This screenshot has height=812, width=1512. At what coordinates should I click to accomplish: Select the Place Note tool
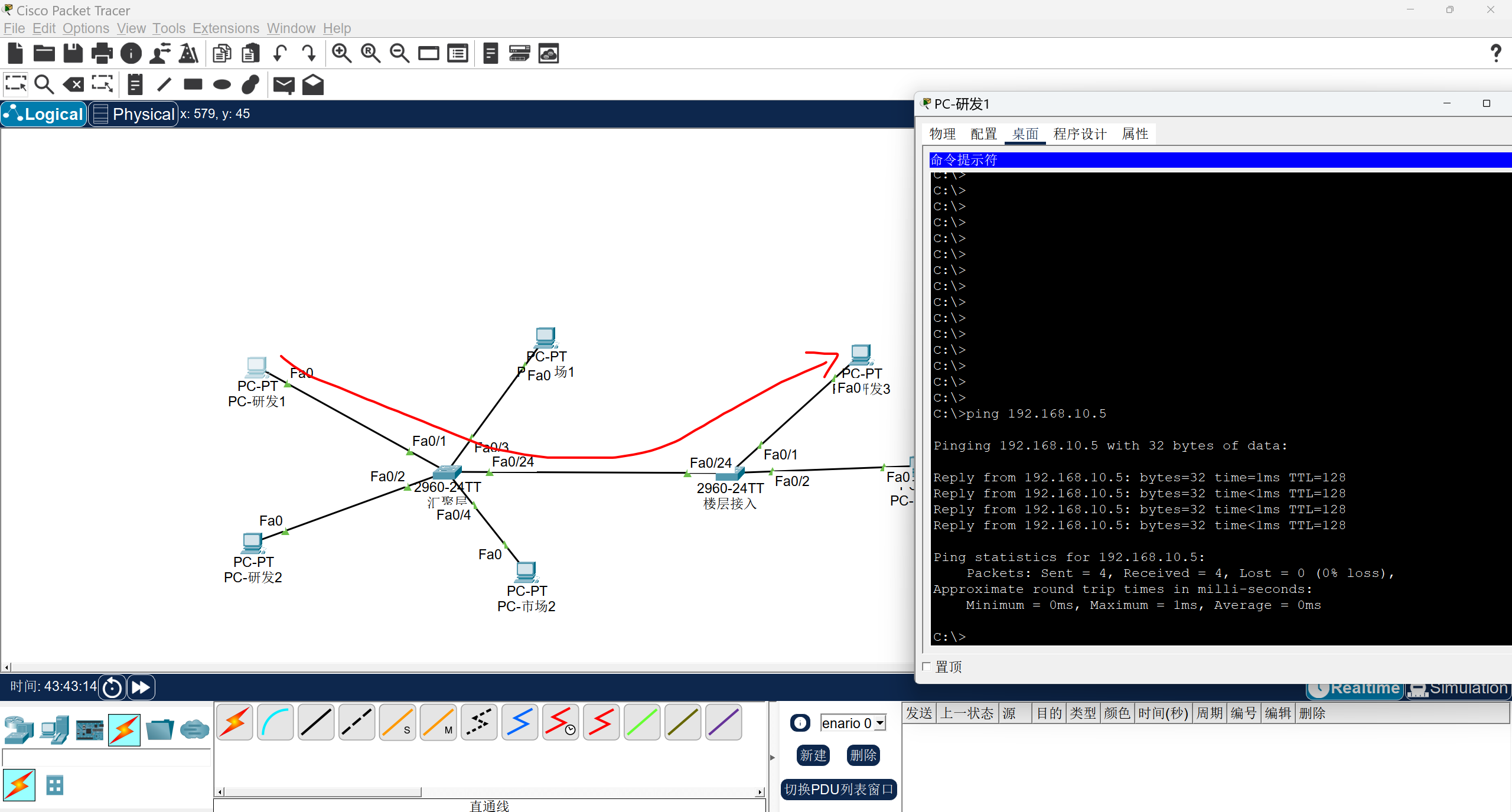pos(135,84)
